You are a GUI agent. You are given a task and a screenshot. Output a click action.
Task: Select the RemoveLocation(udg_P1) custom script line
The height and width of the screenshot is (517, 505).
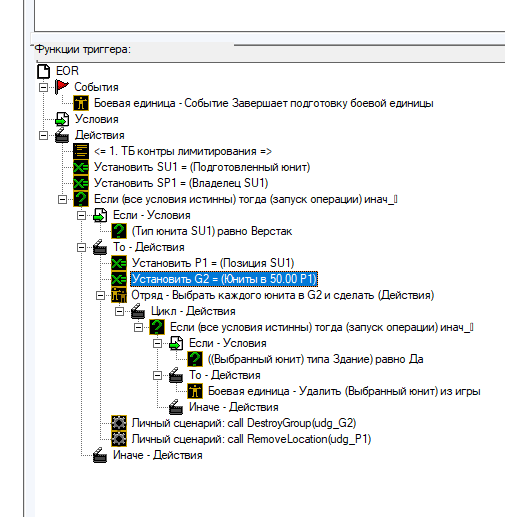[x=251, y=439]
